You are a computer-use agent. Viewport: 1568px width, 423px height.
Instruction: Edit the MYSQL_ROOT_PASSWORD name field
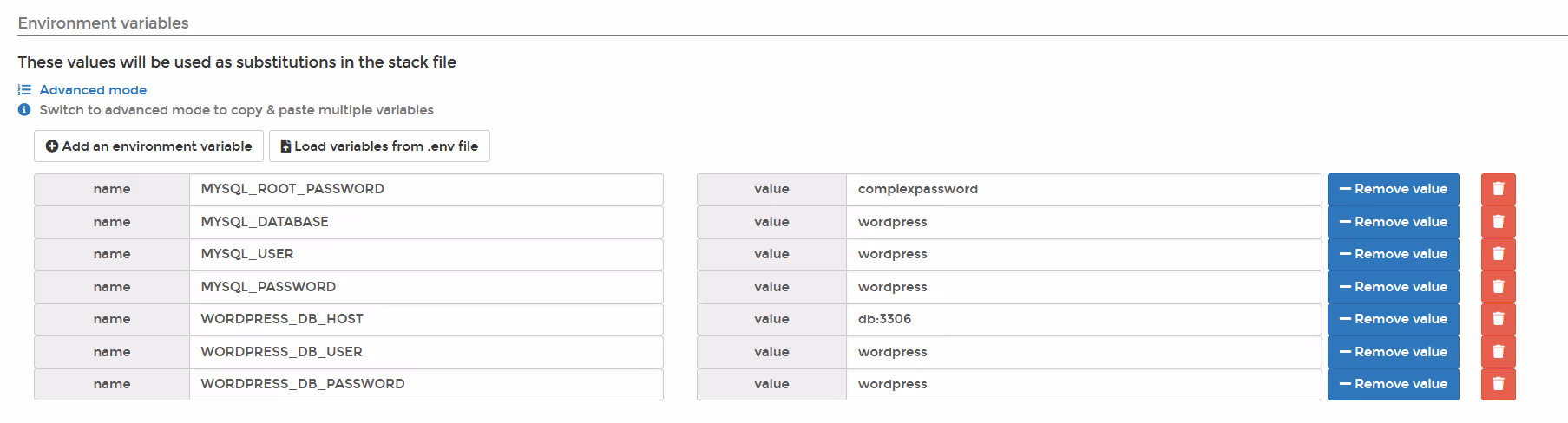[426, 189]
